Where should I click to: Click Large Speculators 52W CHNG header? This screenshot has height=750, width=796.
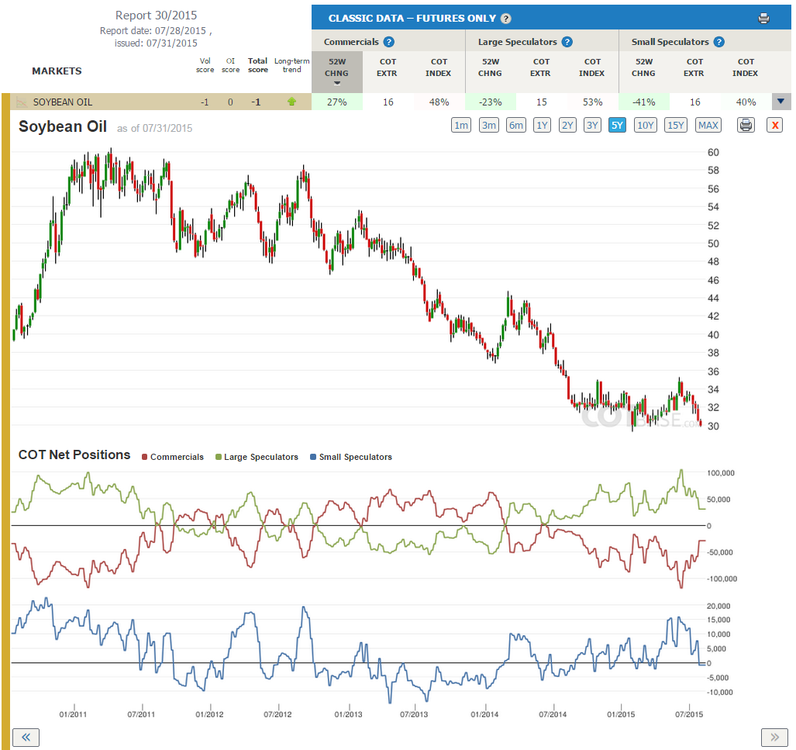pyautogui.click(x=490, y=68)
